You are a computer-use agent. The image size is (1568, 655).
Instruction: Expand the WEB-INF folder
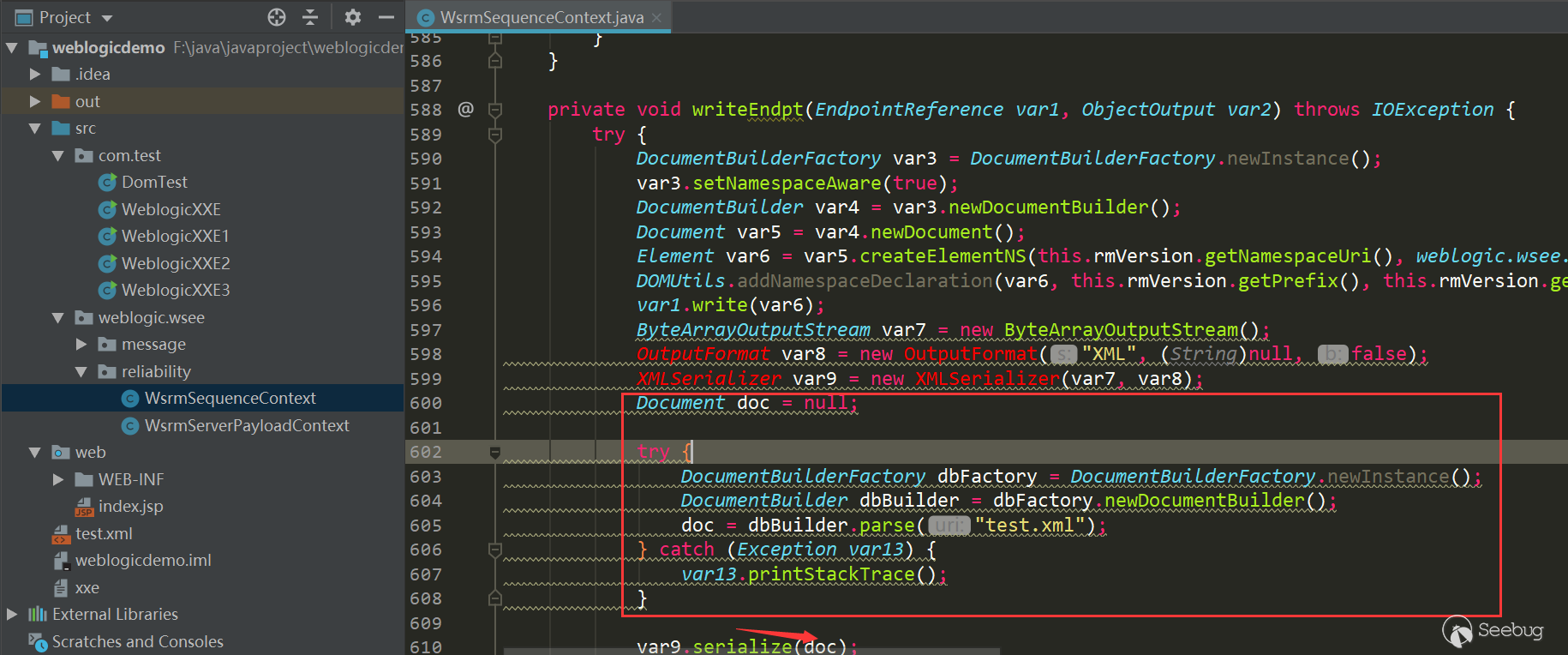pyautogui.click(x=58, y=479)
